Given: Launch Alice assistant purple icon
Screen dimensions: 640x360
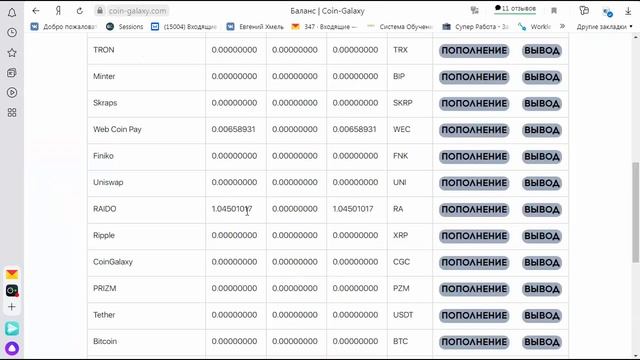Looking at the screenshot, I should pyautogui.click(x=12, y=348).
